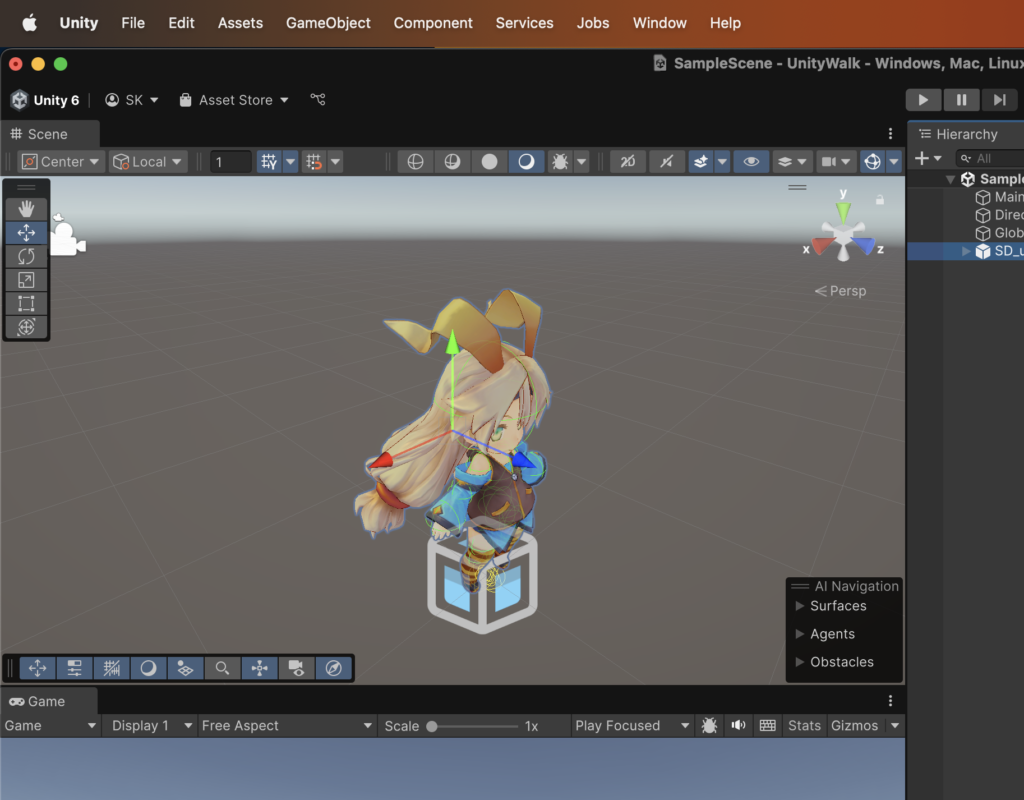
Task: Open the Component menu
Action: [x=433, y=24]
